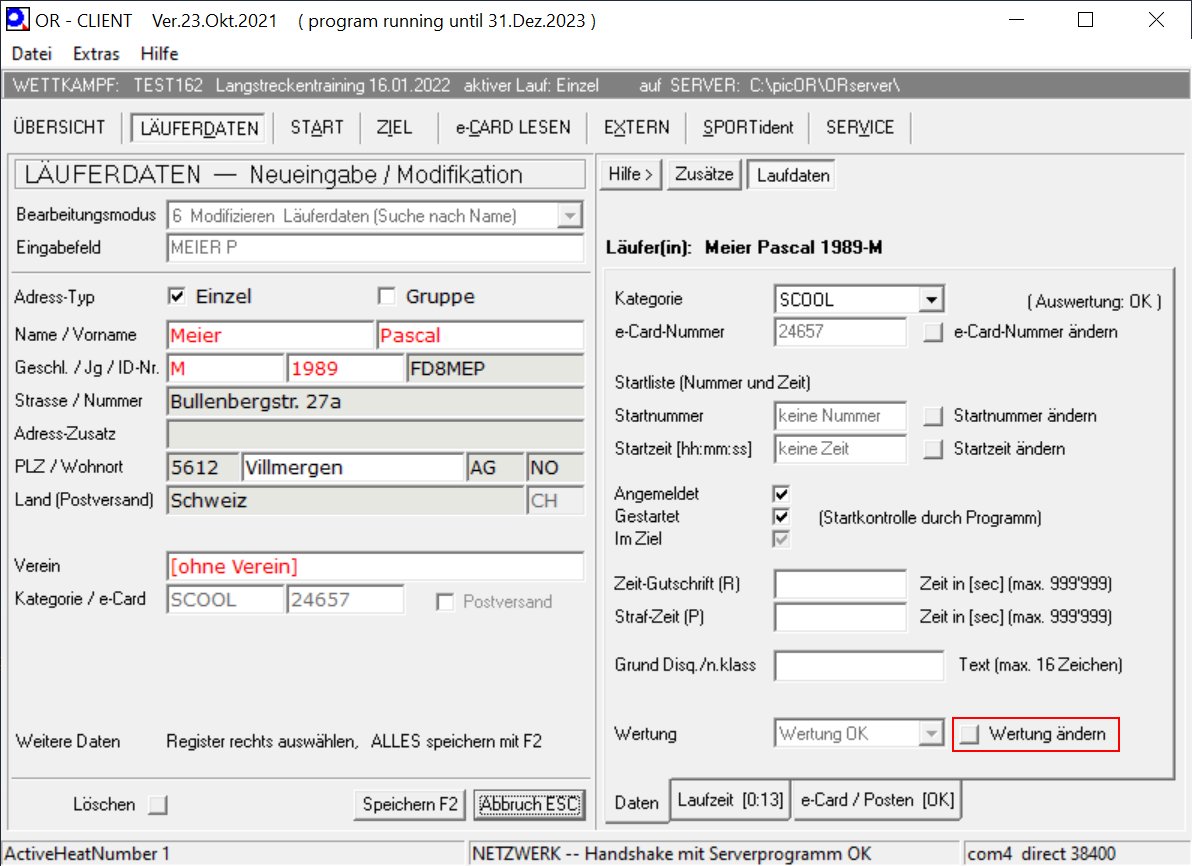Toggle the e-Card-Nummer ändern button
Viewport: 1192px width, 866px height.
[x=933, y=333]
